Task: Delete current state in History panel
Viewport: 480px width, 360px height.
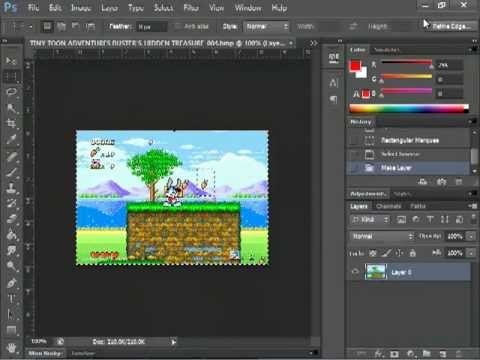Action: click(x=459, y=182)
